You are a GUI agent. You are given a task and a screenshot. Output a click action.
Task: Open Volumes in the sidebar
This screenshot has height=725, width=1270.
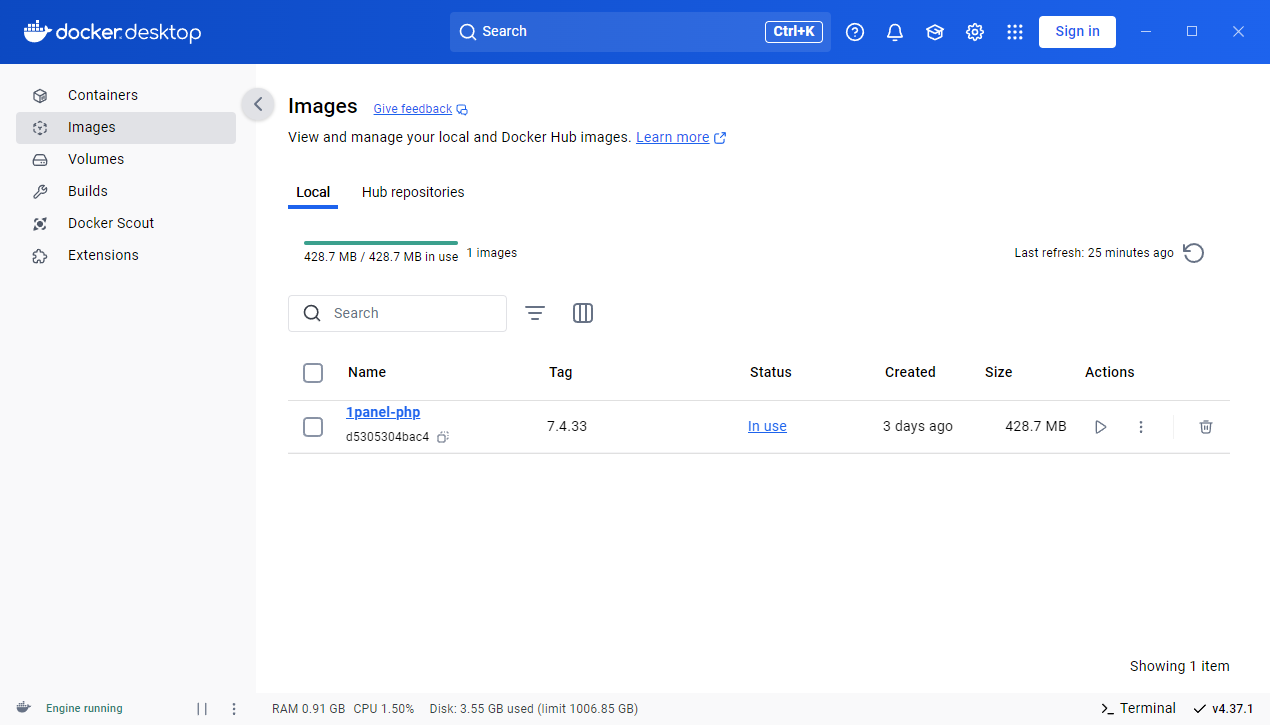click(126, 160)
